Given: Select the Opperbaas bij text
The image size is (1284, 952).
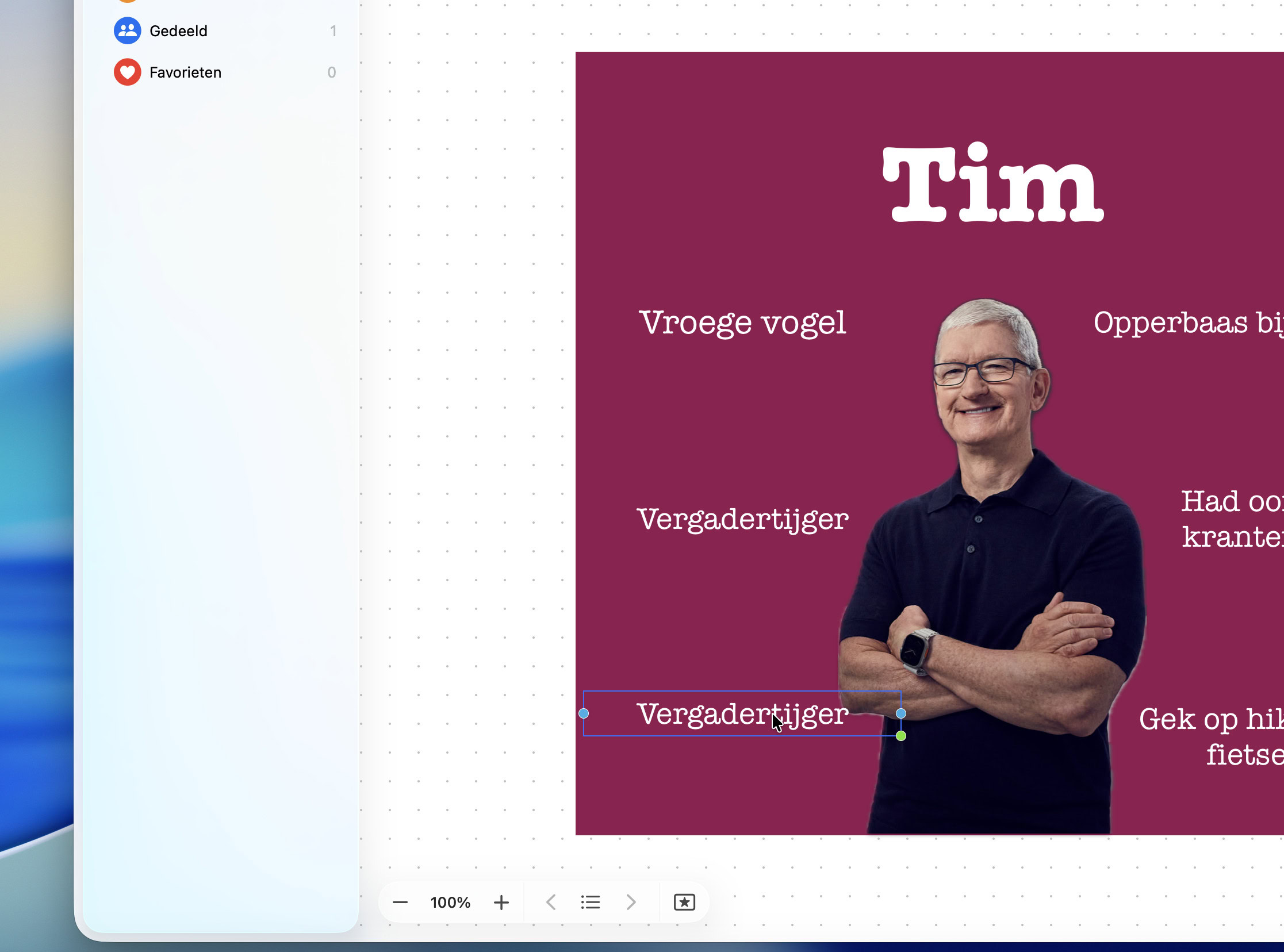Looking at the screenshot, I should pyautogui.click(x=1187, y=323).
